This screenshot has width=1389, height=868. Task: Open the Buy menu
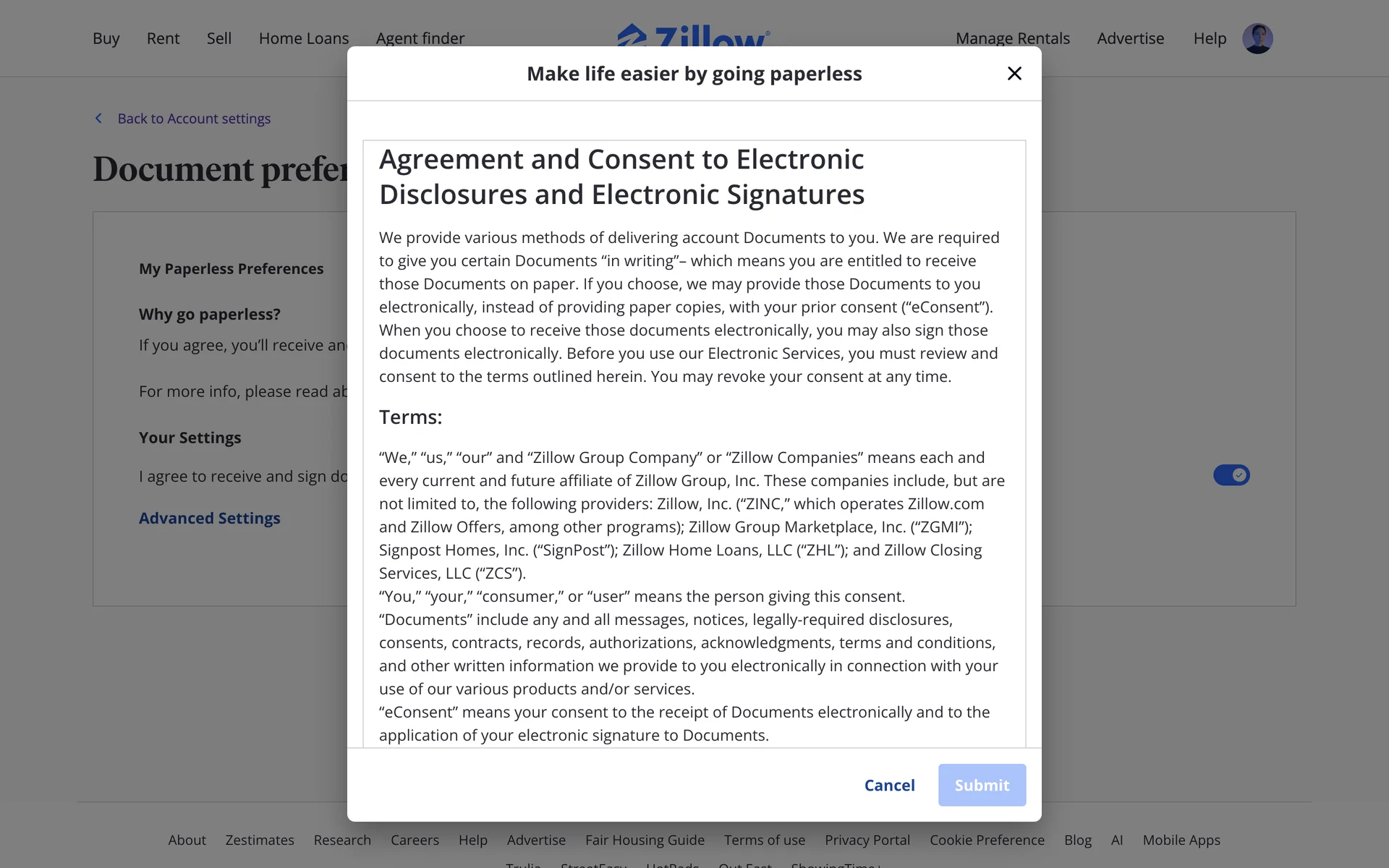pyautogui.click(x=106, y=38)
